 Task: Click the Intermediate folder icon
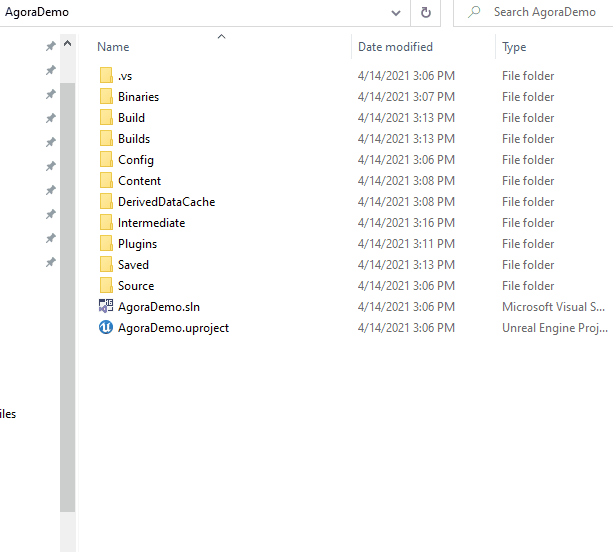[x=106, y=222]
